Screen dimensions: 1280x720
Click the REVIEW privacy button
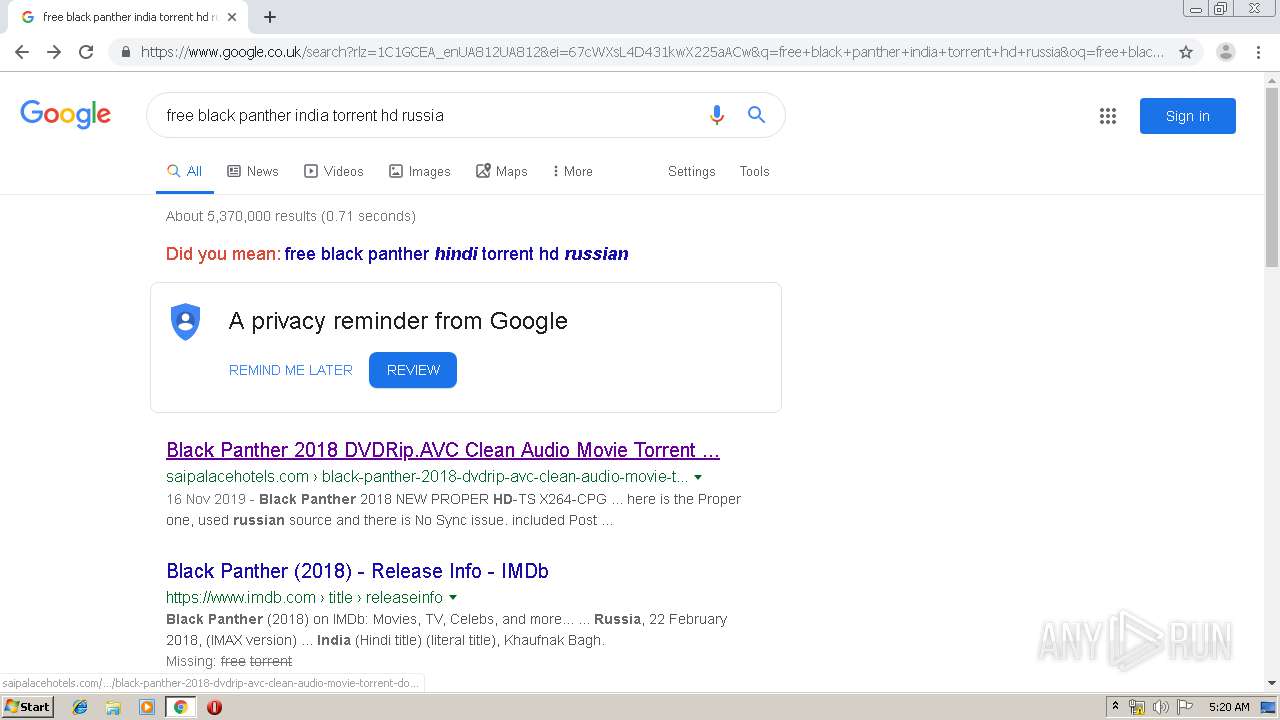(x=413, y=370)
